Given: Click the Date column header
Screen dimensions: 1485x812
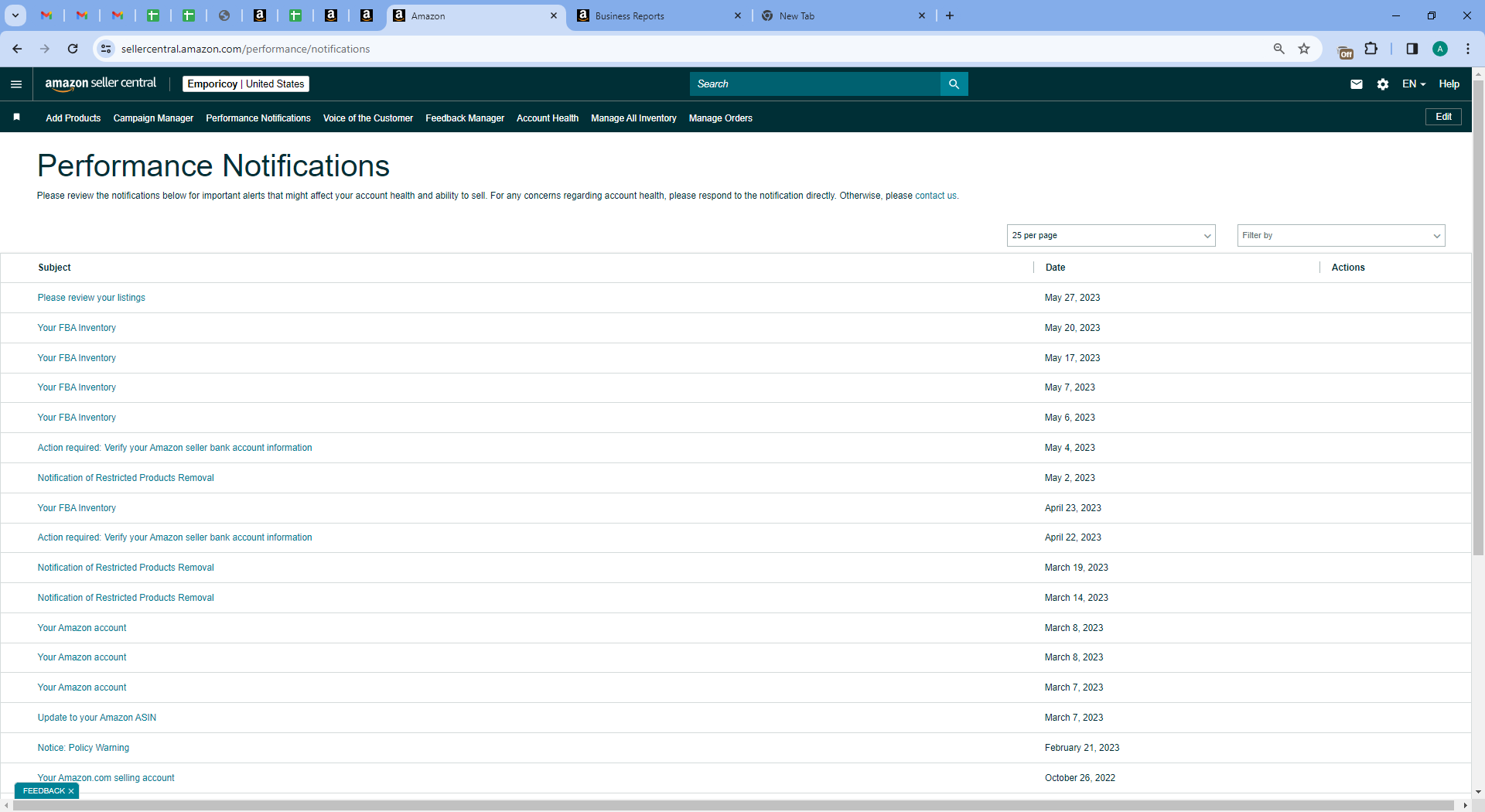Looking at the screenshot, I should coord(1055,268).
